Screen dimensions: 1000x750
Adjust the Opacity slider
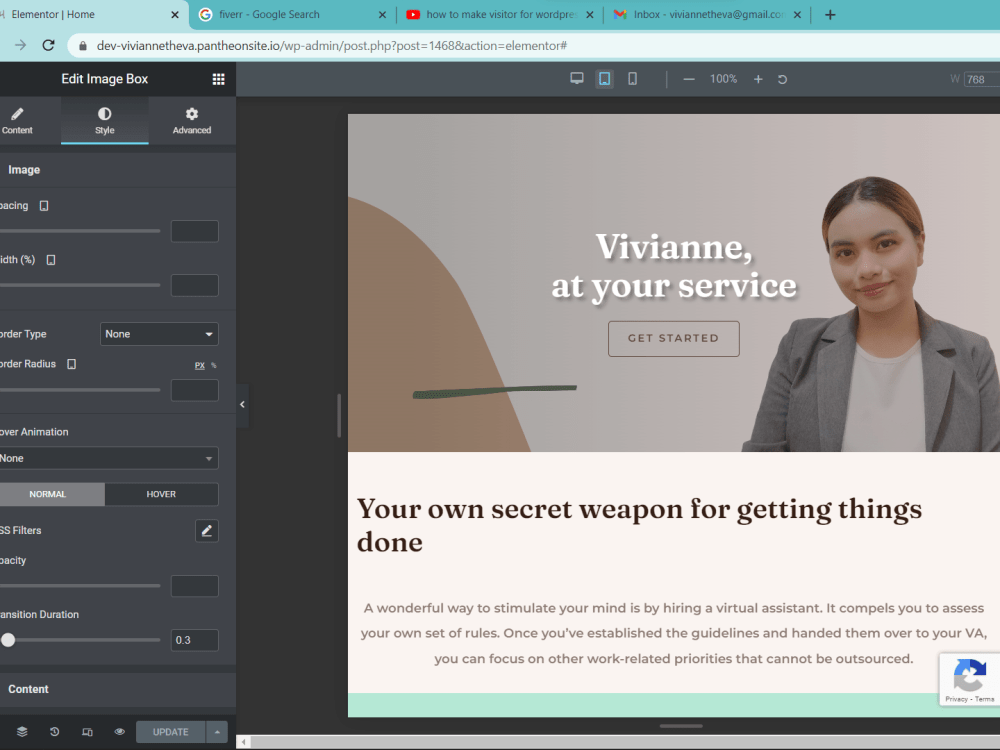pos(79,585)
